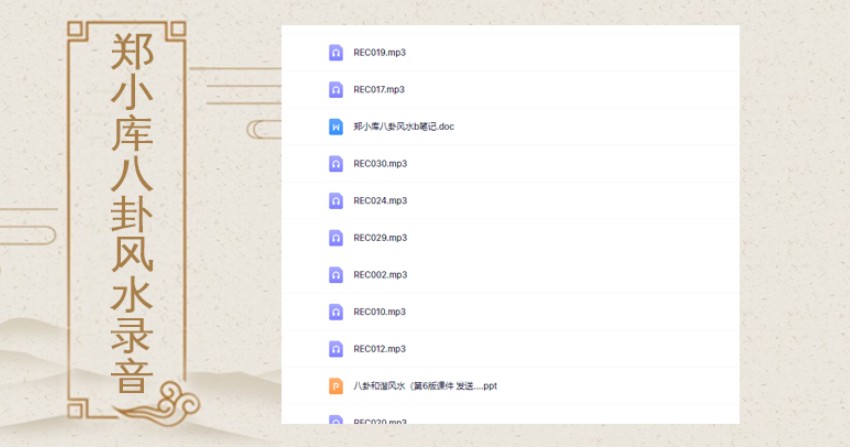
Task: Open the REC029.mp3 file name
Action: point(380,238)
